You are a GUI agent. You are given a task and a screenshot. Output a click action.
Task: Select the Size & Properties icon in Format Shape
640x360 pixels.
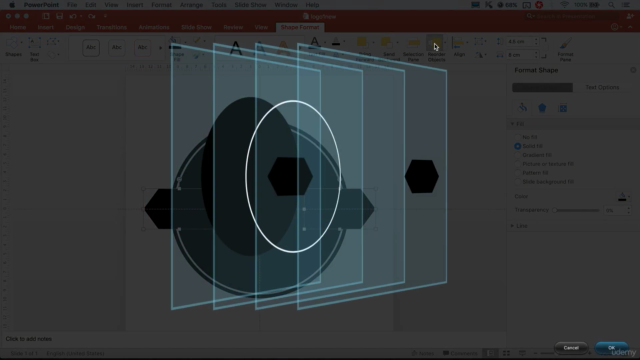(x=563, y=108)
